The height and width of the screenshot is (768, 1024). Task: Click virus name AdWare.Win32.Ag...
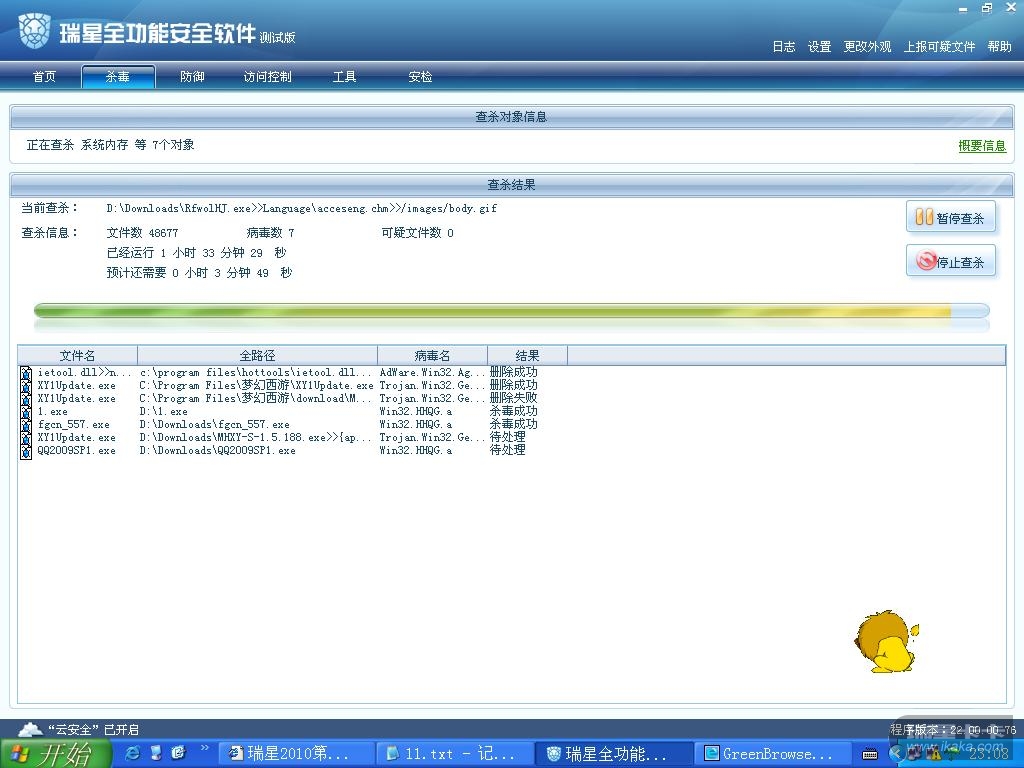coord(432,372)
